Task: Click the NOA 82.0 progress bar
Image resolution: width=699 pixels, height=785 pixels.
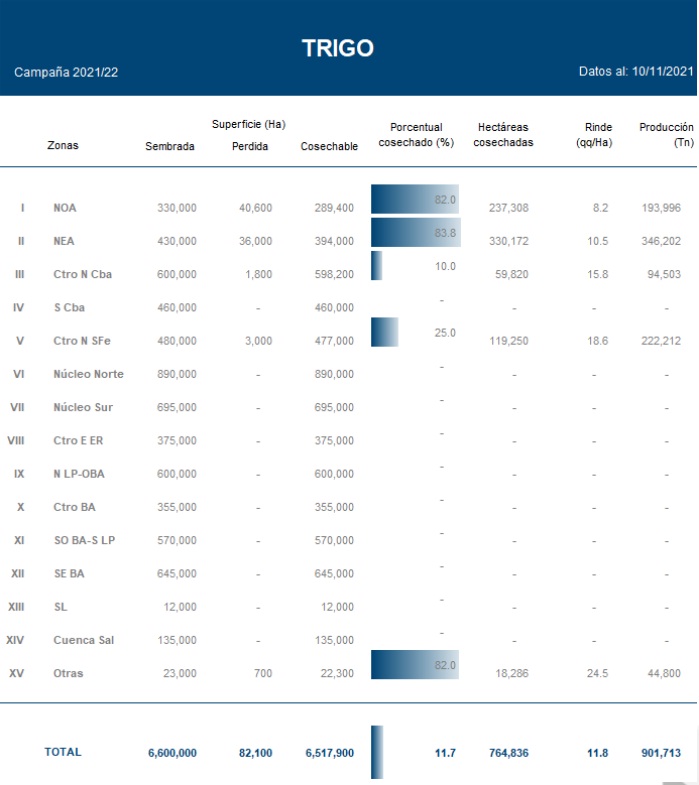Action: [x=414, y=199]
